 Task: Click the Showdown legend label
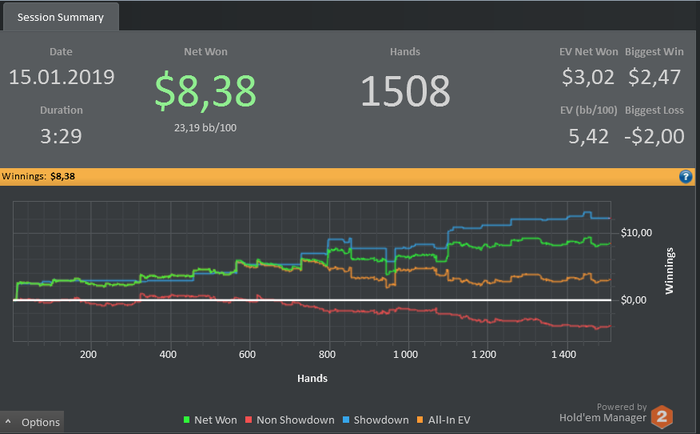pos(381,420)
